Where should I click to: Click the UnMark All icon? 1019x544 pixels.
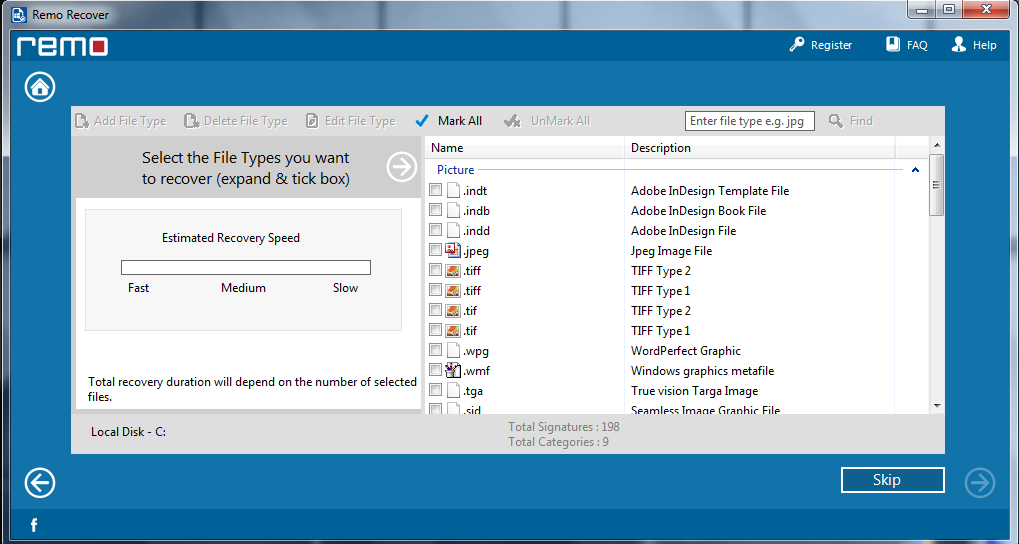pos(512,121)
